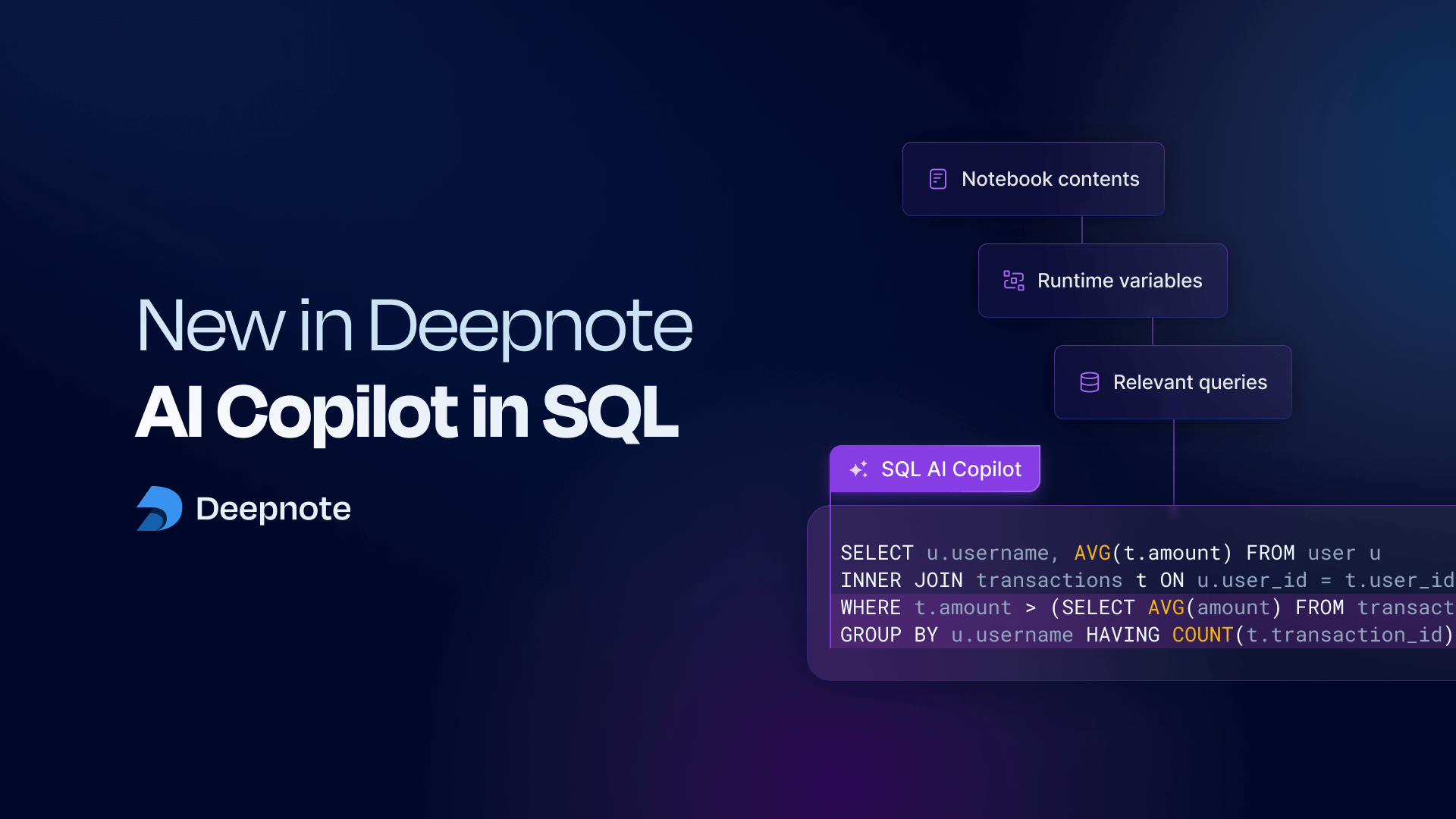
Task: Click the orange COUNT function keyword
Action: pos(1203,635)
